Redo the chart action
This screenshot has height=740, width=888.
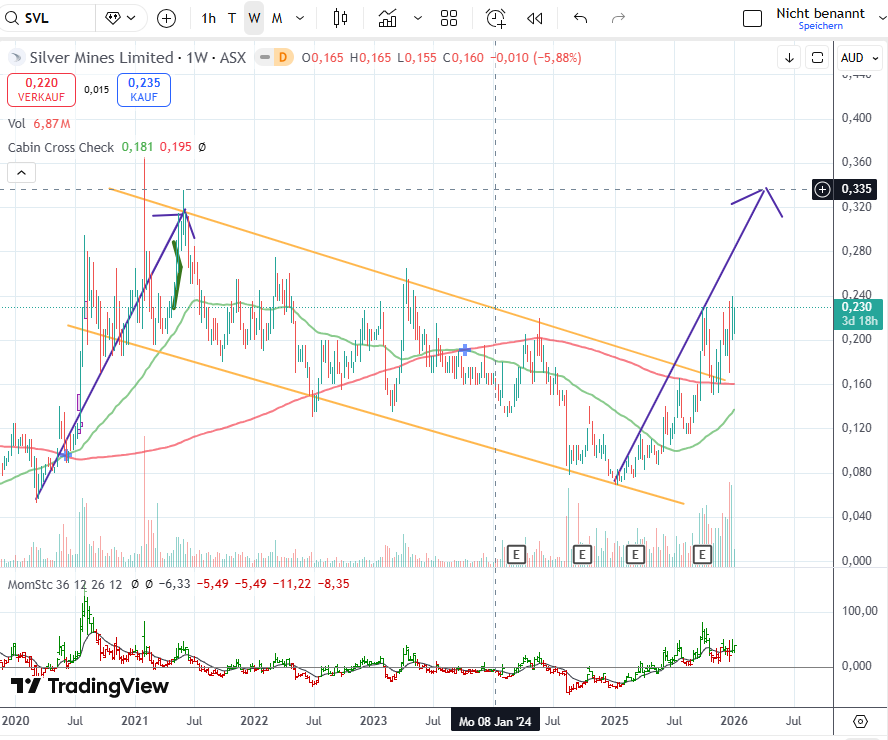point(618,19)
